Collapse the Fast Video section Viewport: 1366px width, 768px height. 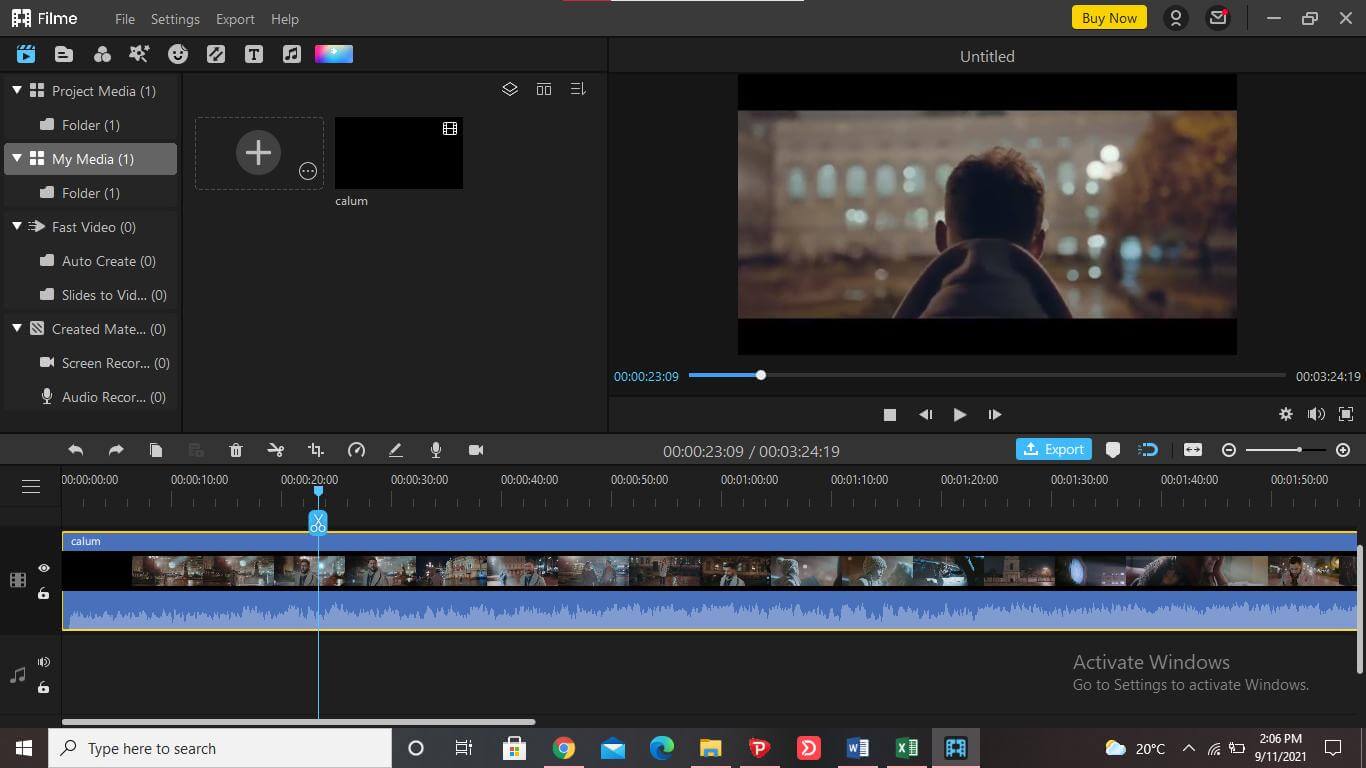17,226
